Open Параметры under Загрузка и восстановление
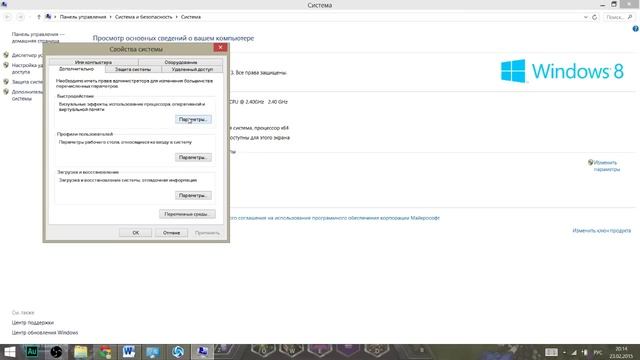Viewport: 640px width, 360px height. 193,196
